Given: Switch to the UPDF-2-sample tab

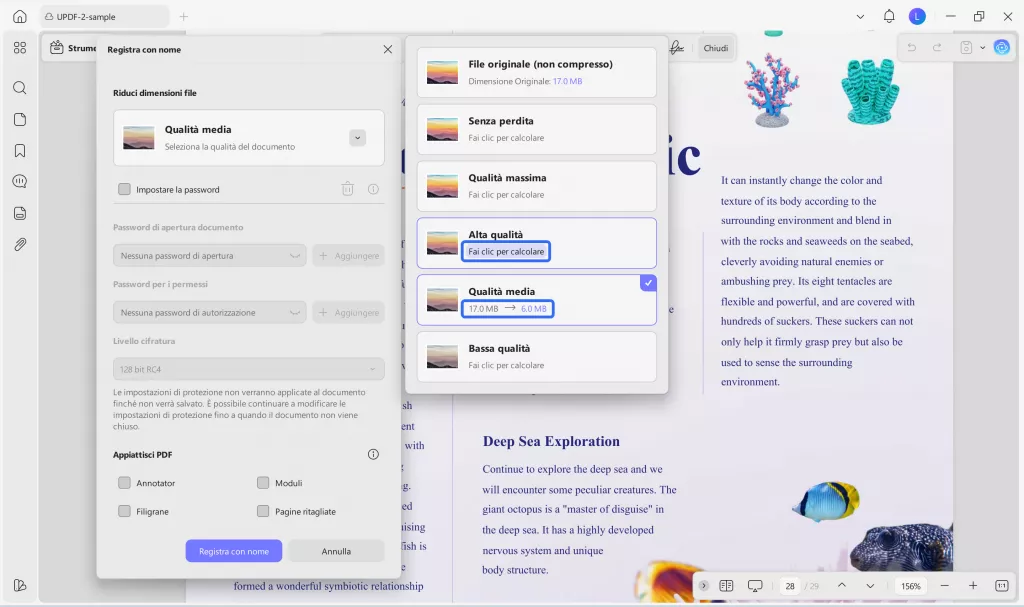Looking at the screenshot, I should point(104,16).
